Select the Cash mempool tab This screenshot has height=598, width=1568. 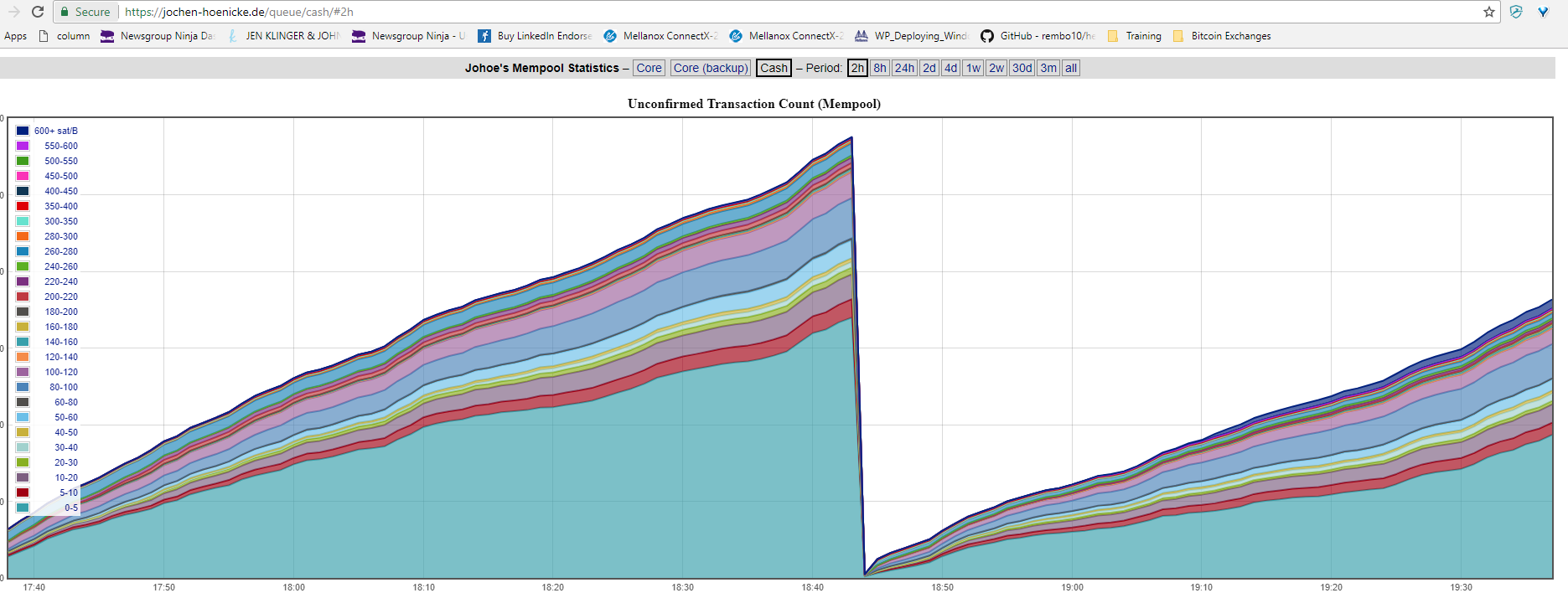coord(774,68)
